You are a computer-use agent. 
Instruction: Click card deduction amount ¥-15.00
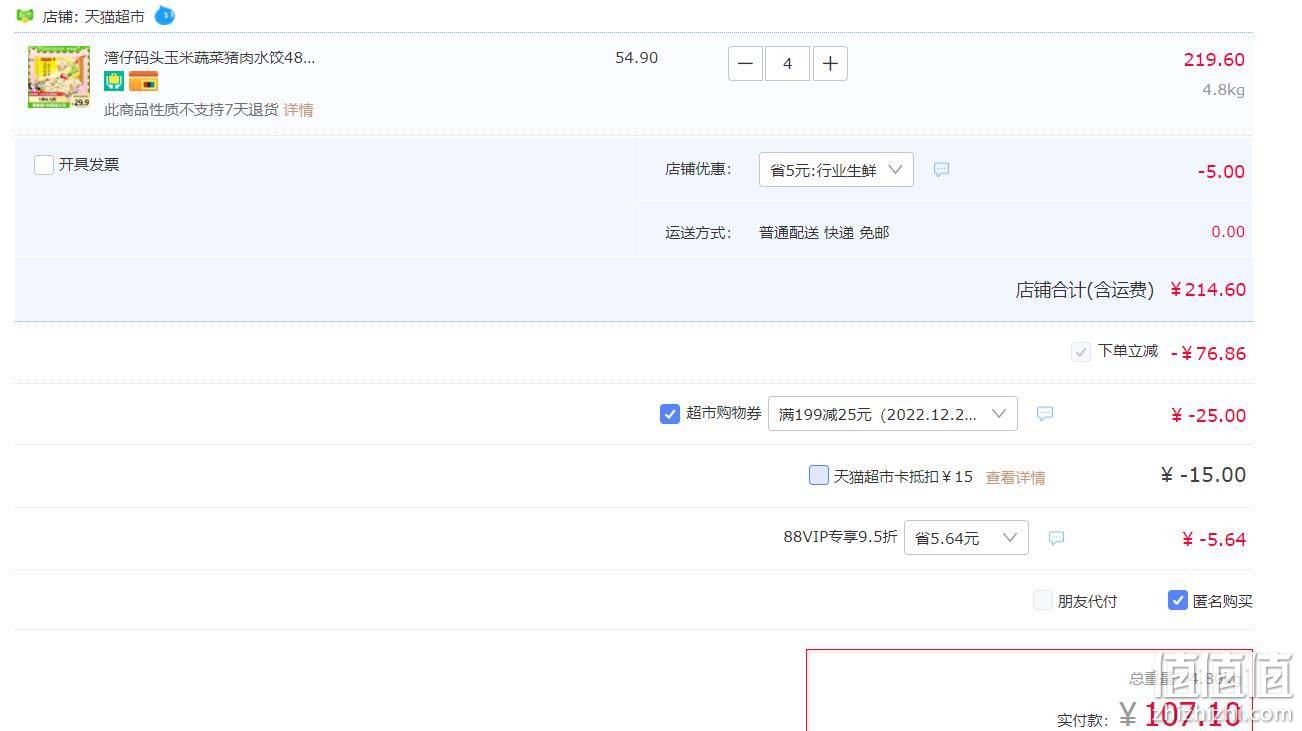click(1203, 475)
